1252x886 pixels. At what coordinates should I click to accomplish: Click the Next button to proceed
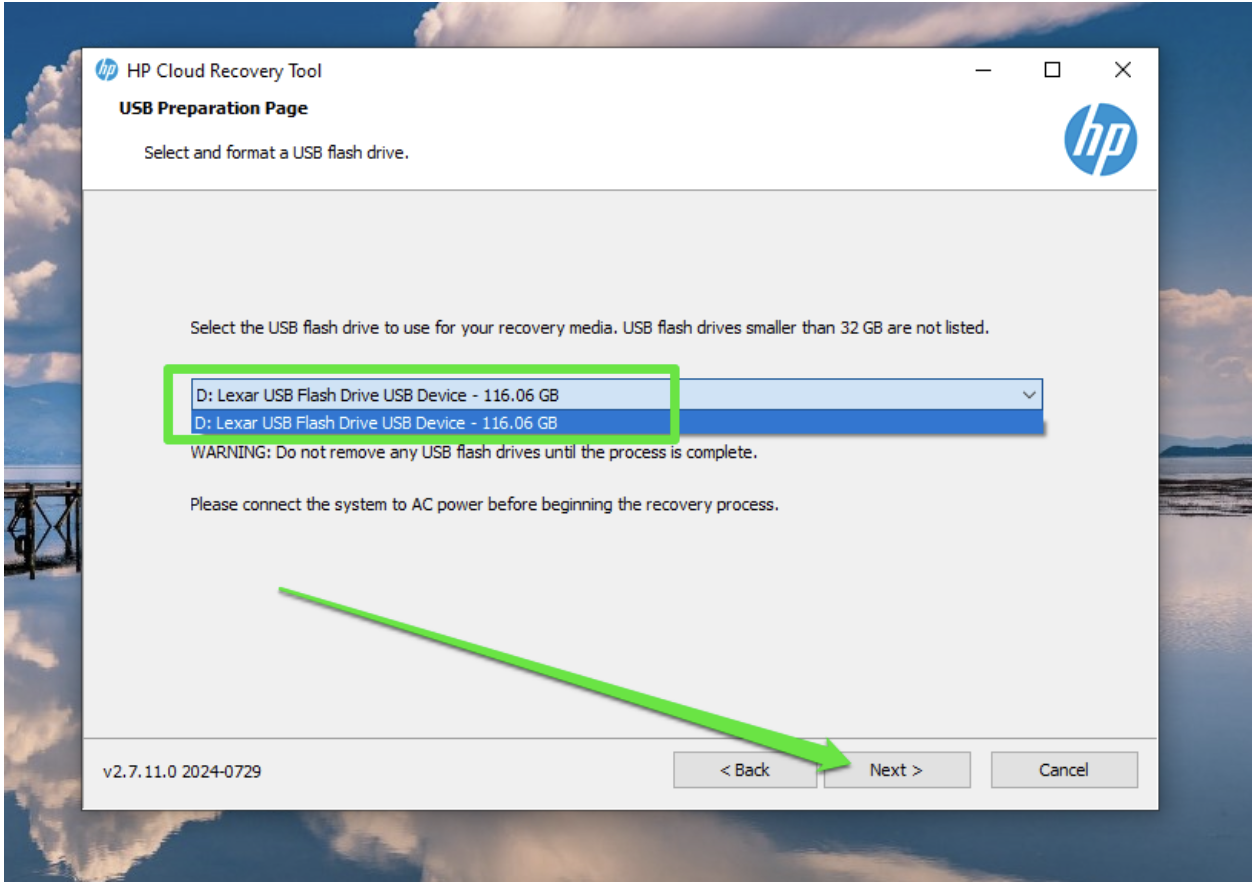click(896, 769)
